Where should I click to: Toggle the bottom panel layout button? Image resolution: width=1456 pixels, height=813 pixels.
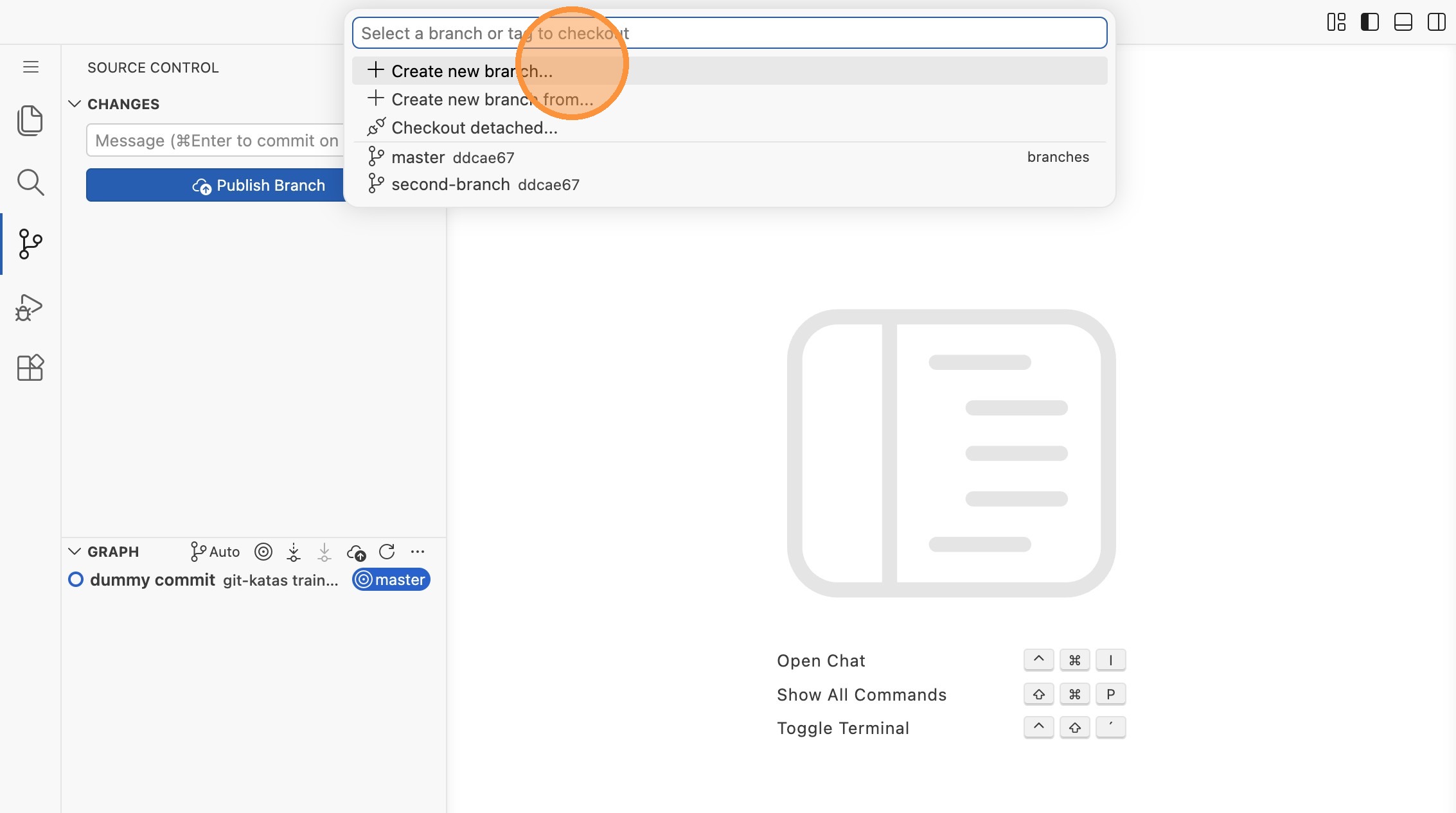pyautogui.click(x=1403, y=22)
